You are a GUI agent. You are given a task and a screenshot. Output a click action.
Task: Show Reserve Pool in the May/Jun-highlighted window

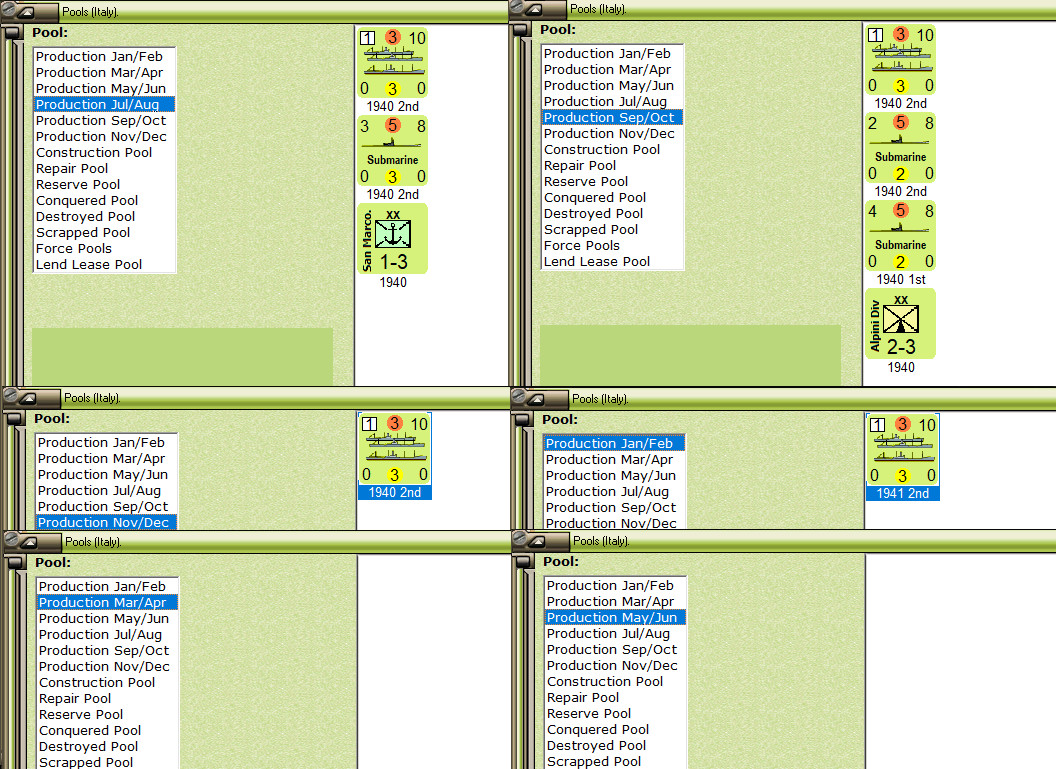click(x=615, y=714)
